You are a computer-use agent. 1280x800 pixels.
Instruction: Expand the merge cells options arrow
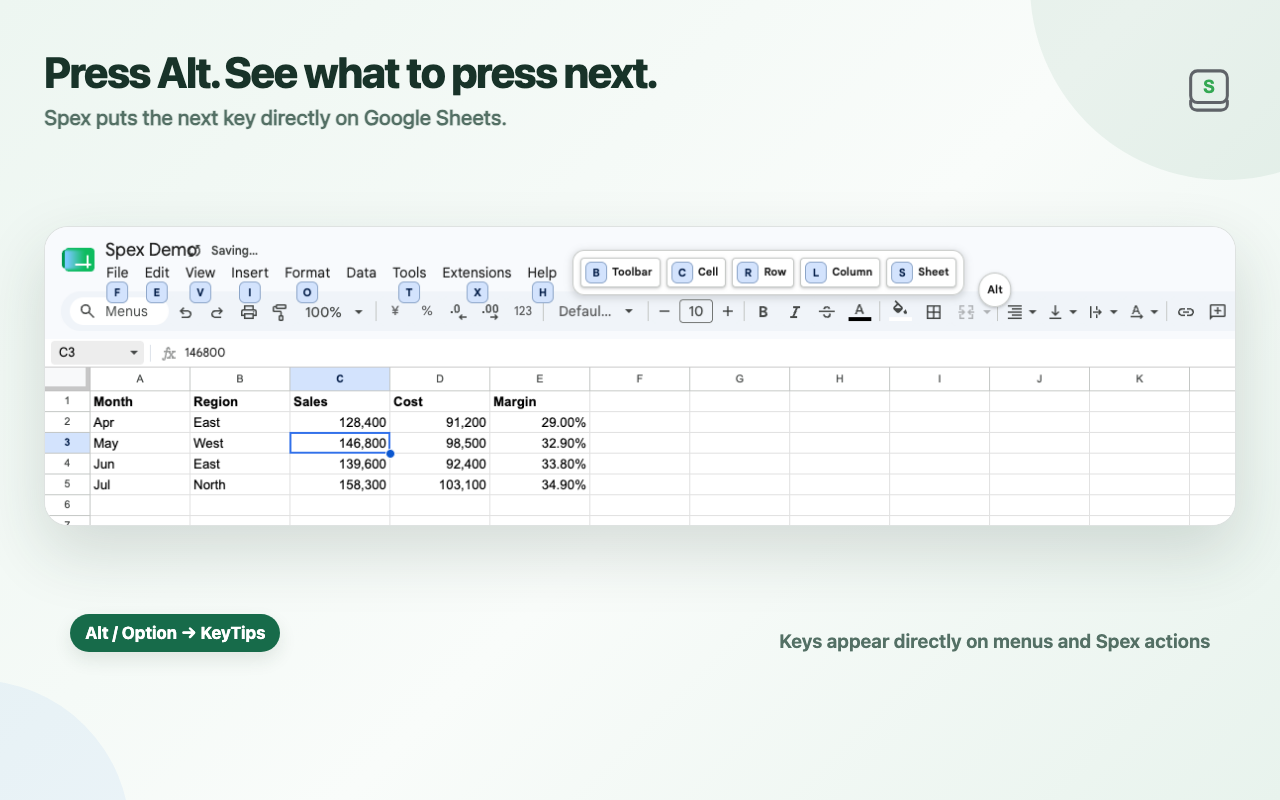(x=987, y=312)
